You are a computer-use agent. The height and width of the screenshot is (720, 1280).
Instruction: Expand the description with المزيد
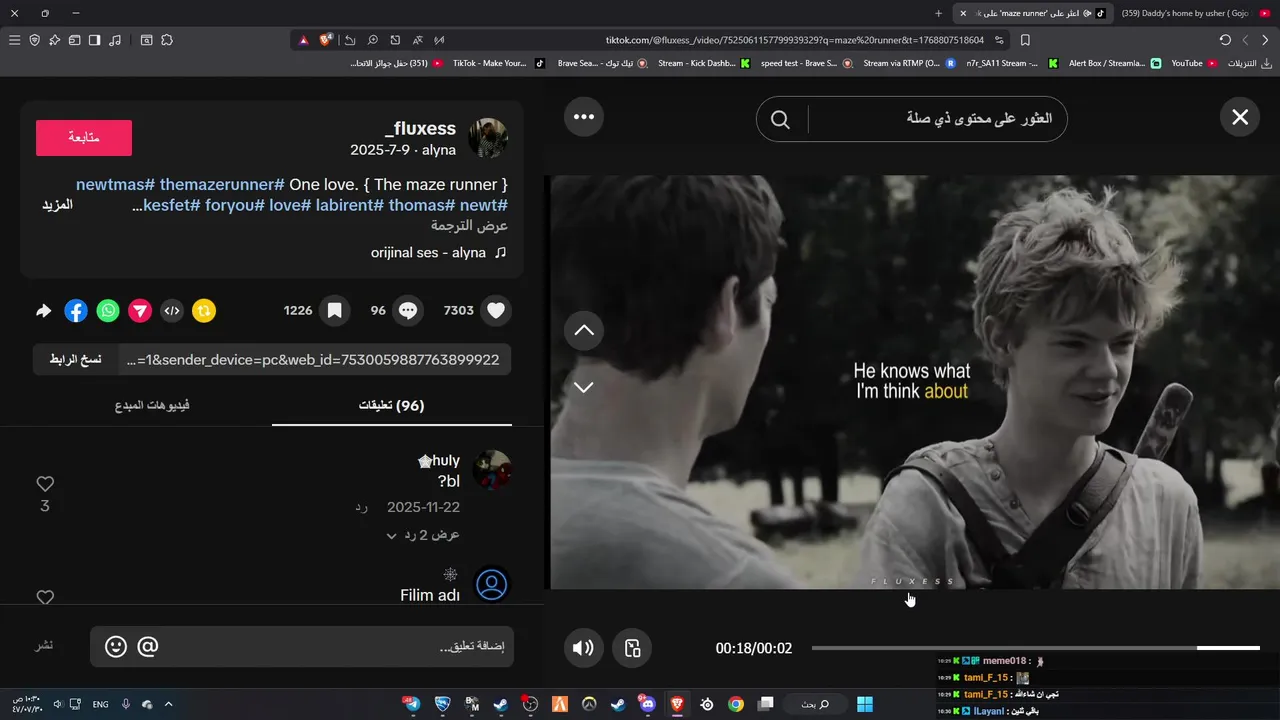pos(57,204)
